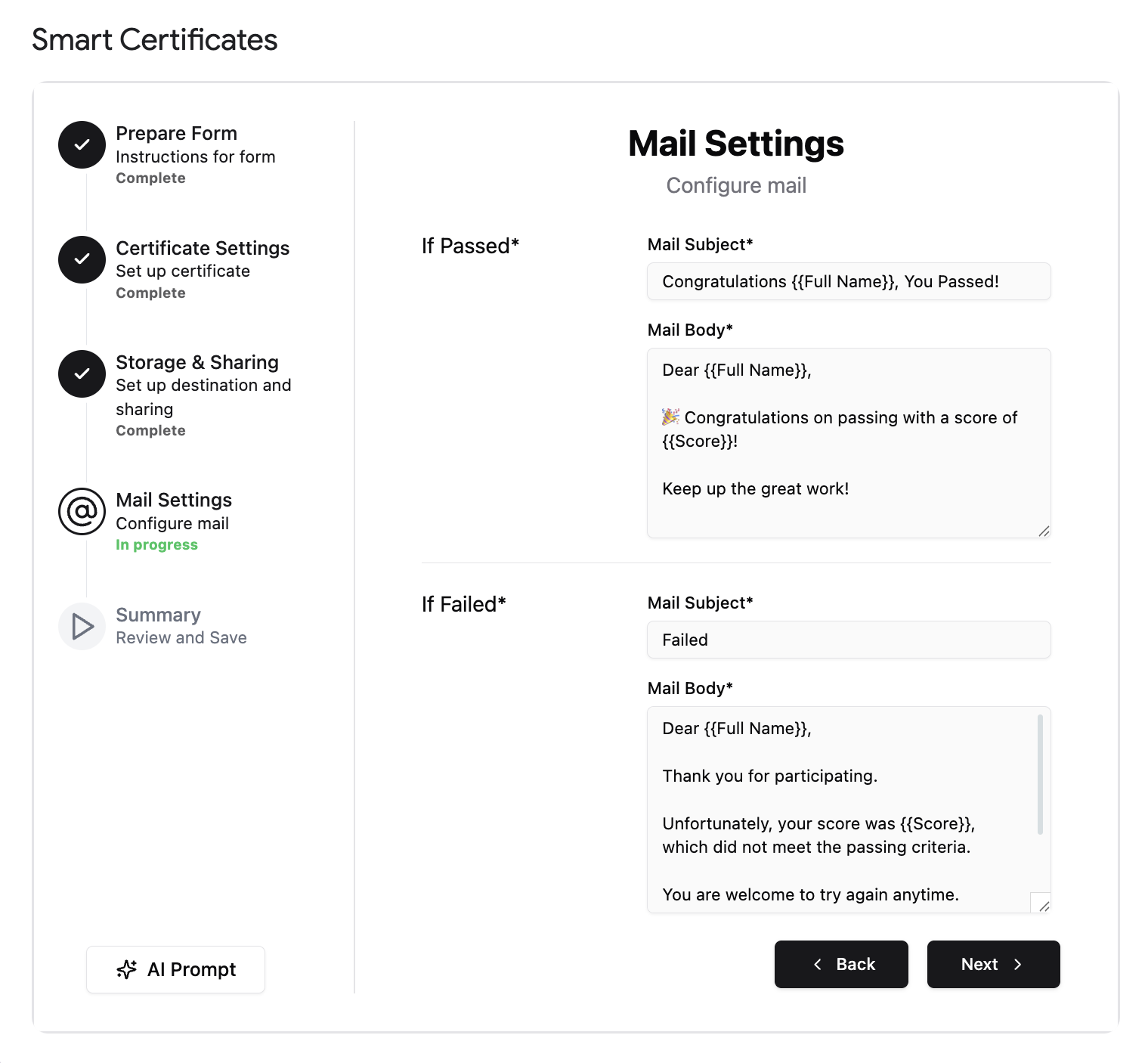Click the passed Mail Subject input field
The image size is (1148, 1063).
point(849,281)
